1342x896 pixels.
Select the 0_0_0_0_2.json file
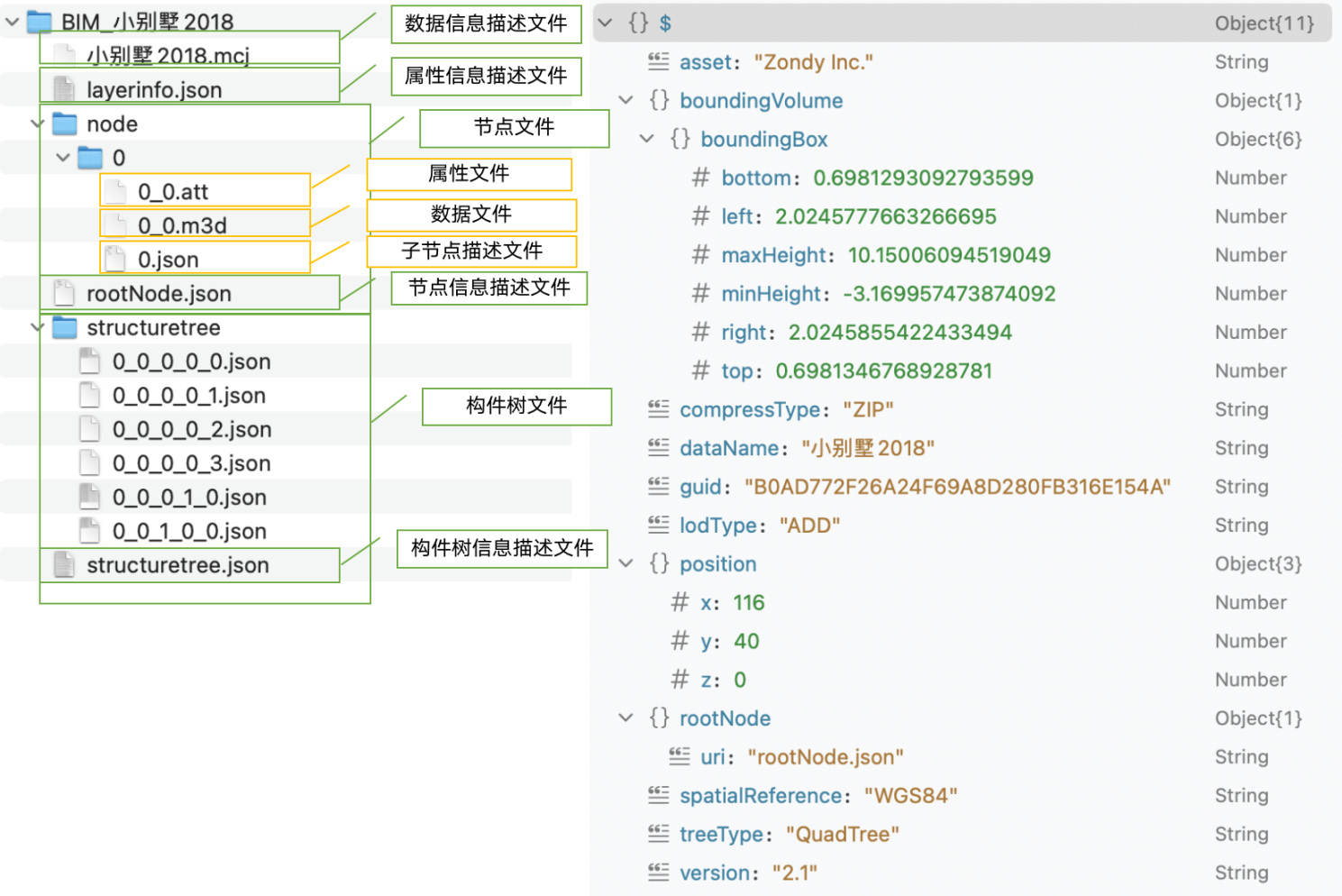click(191, 429)
